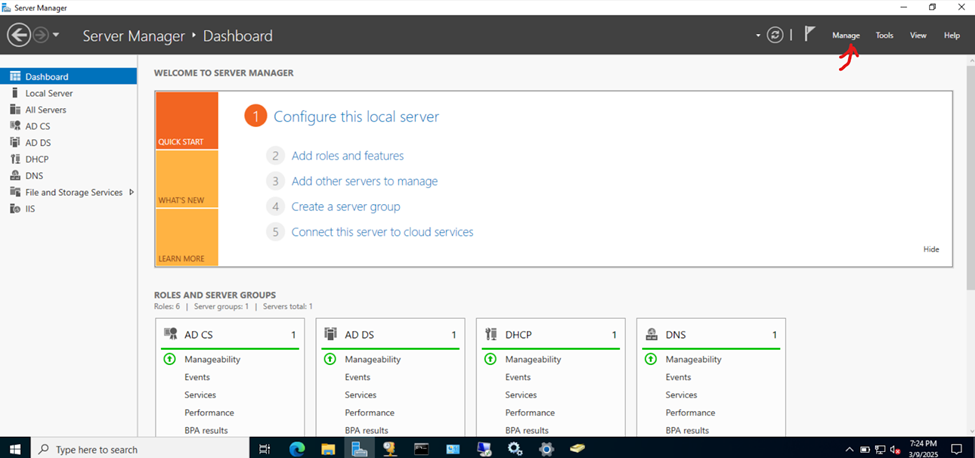Click Manageability in the AD CS tile
975x458 pixels.
[x=212, y=359]
